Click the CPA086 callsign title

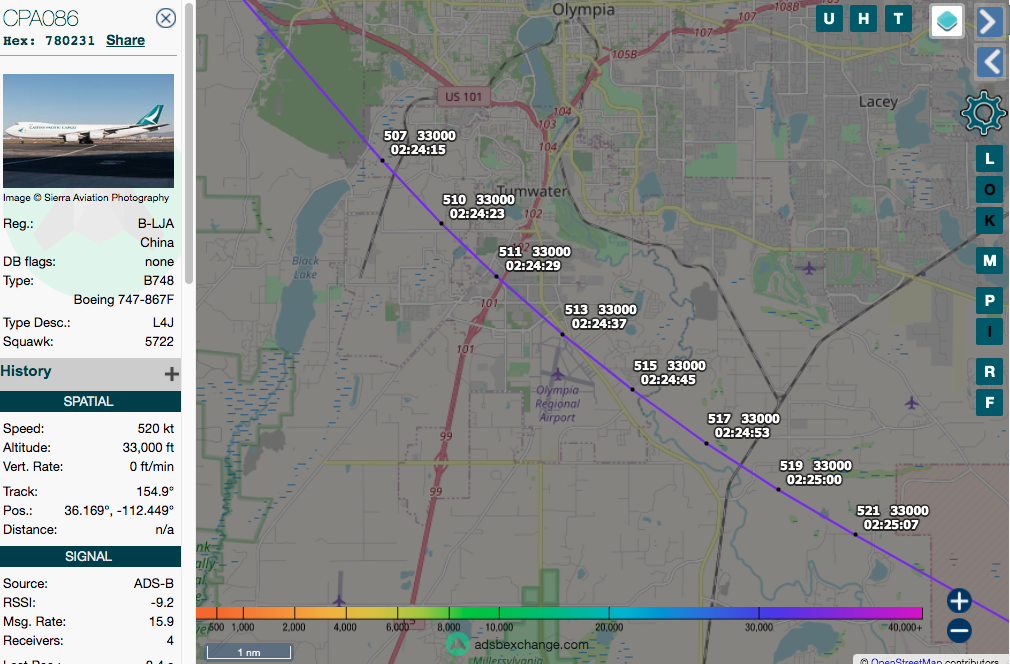click(41, 18)
